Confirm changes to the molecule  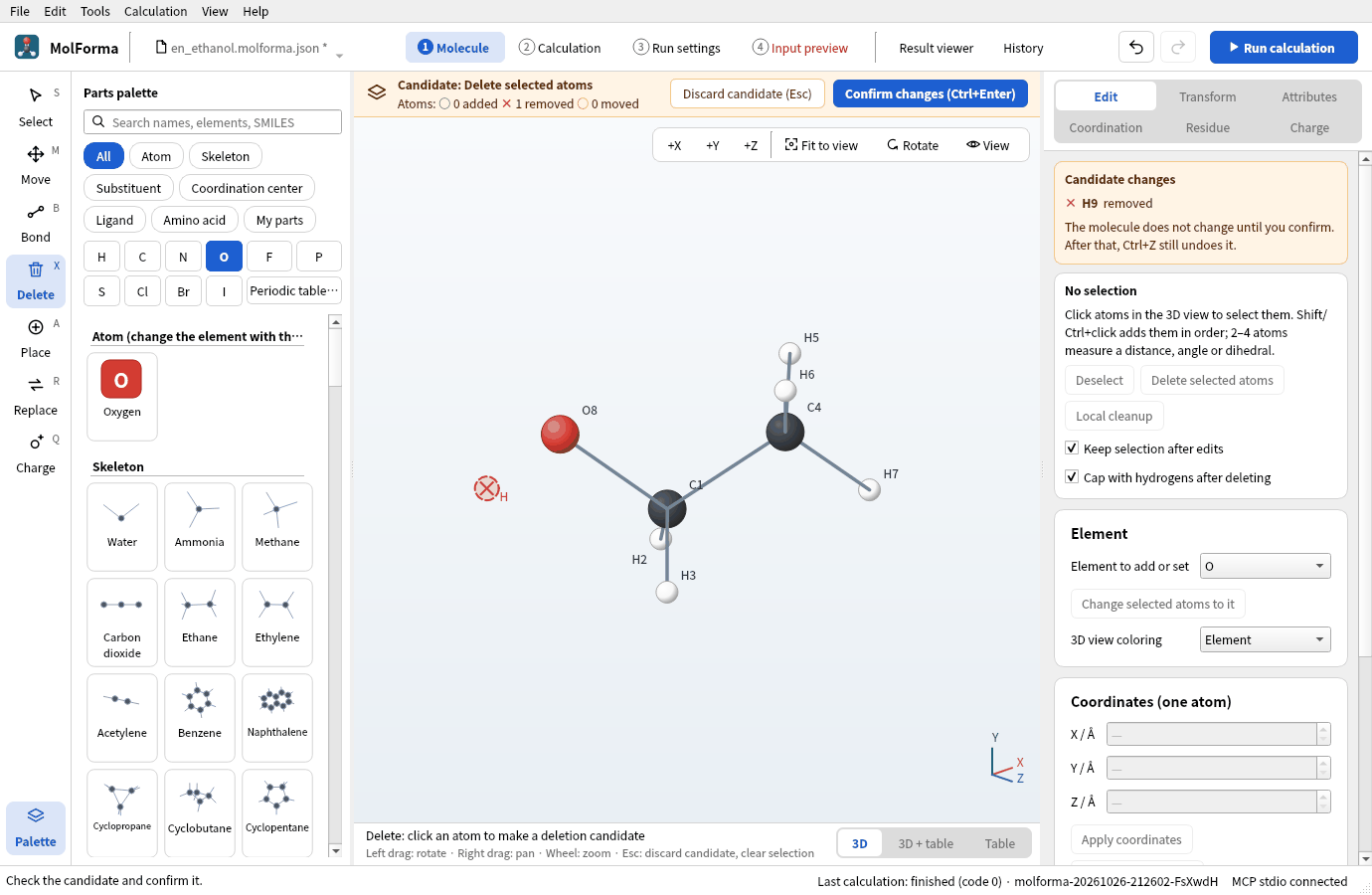pos(931,94)
